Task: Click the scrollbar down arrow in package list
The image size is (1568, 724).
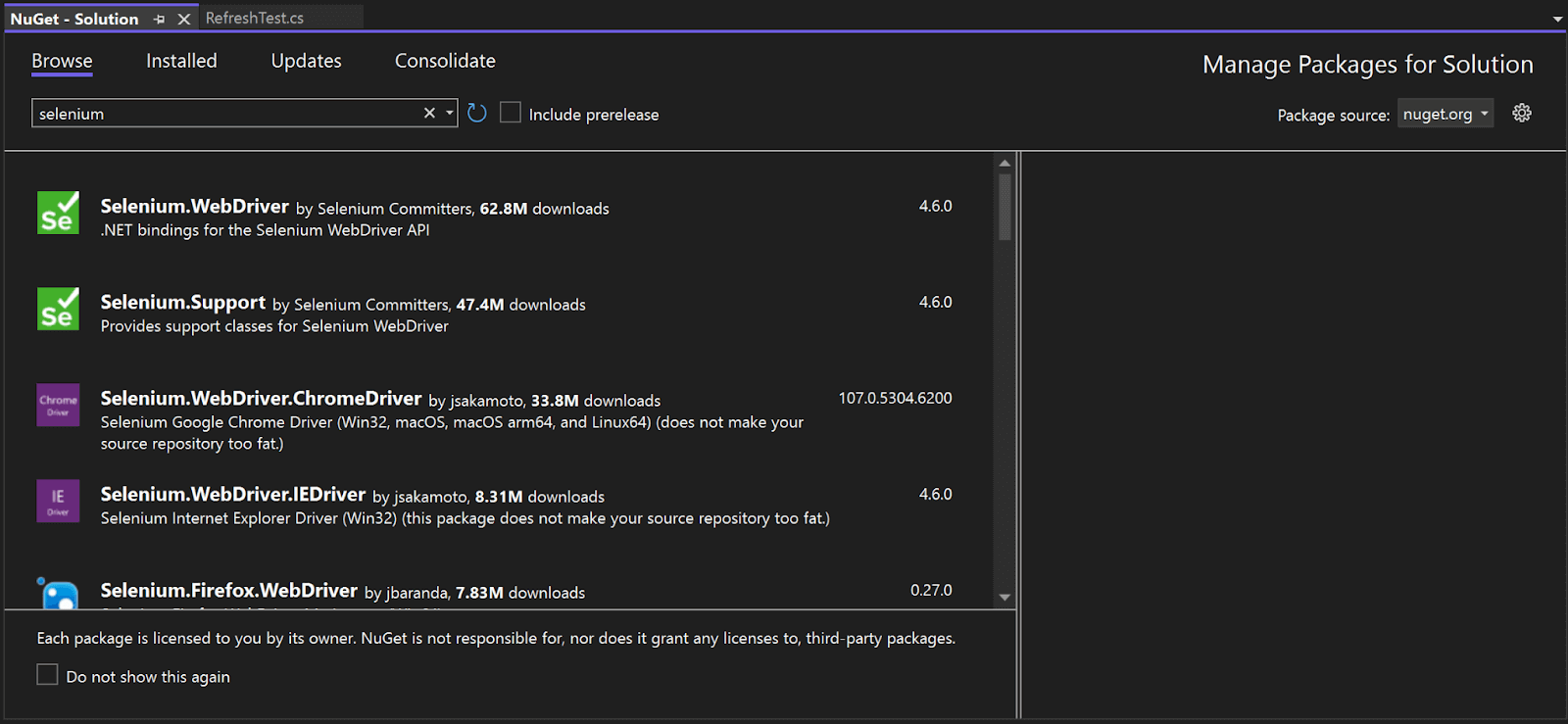Action: 1004,597
